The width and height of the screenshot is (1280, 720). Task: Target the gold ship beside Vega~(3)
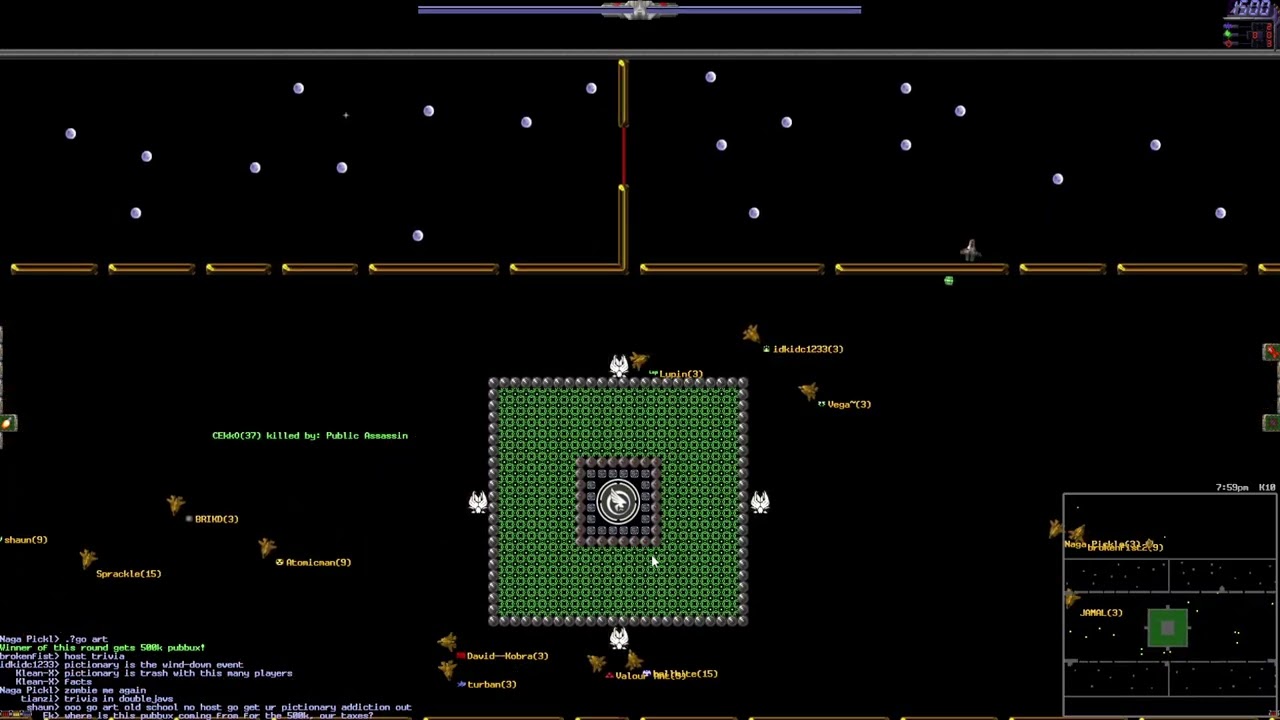(x=808, y=392)
